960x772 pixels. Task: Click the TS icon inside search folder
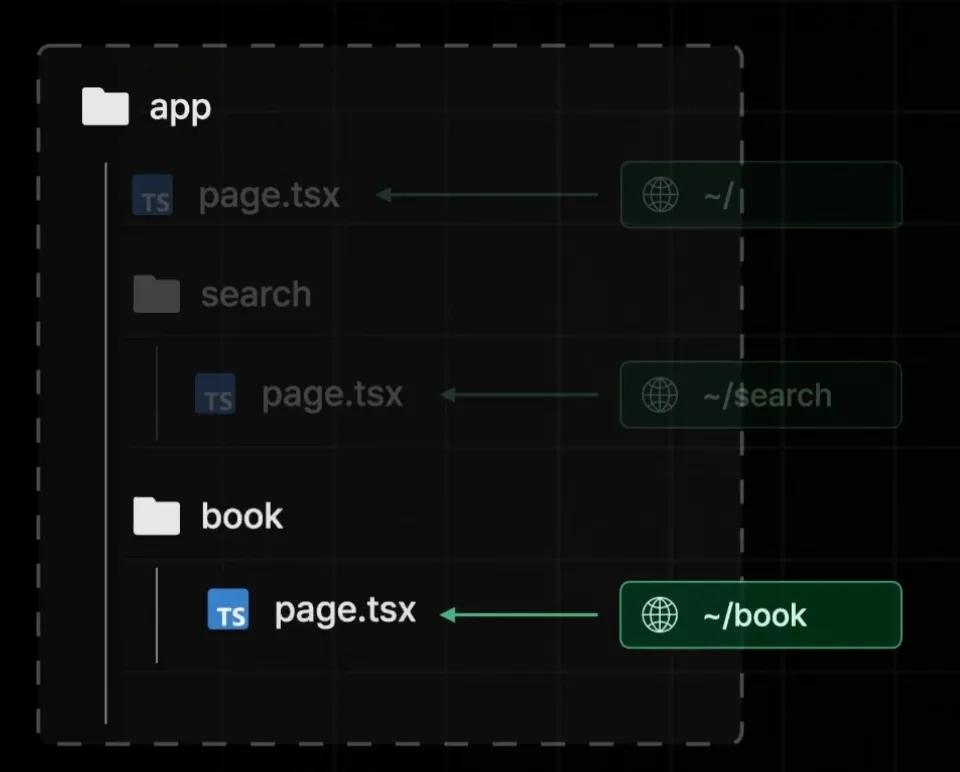(216, 394)
